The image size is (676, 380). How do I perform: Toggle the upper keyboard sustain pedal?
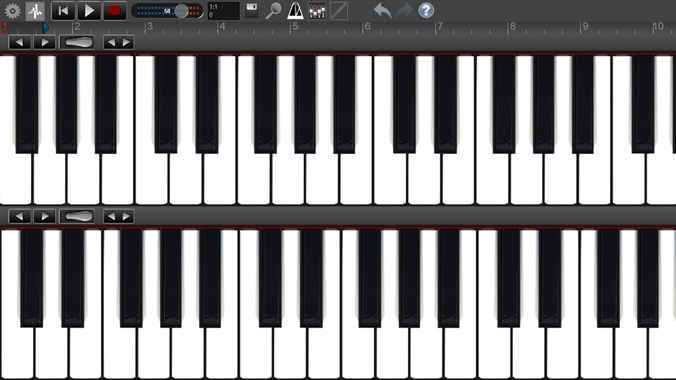[x=77, y=42]
